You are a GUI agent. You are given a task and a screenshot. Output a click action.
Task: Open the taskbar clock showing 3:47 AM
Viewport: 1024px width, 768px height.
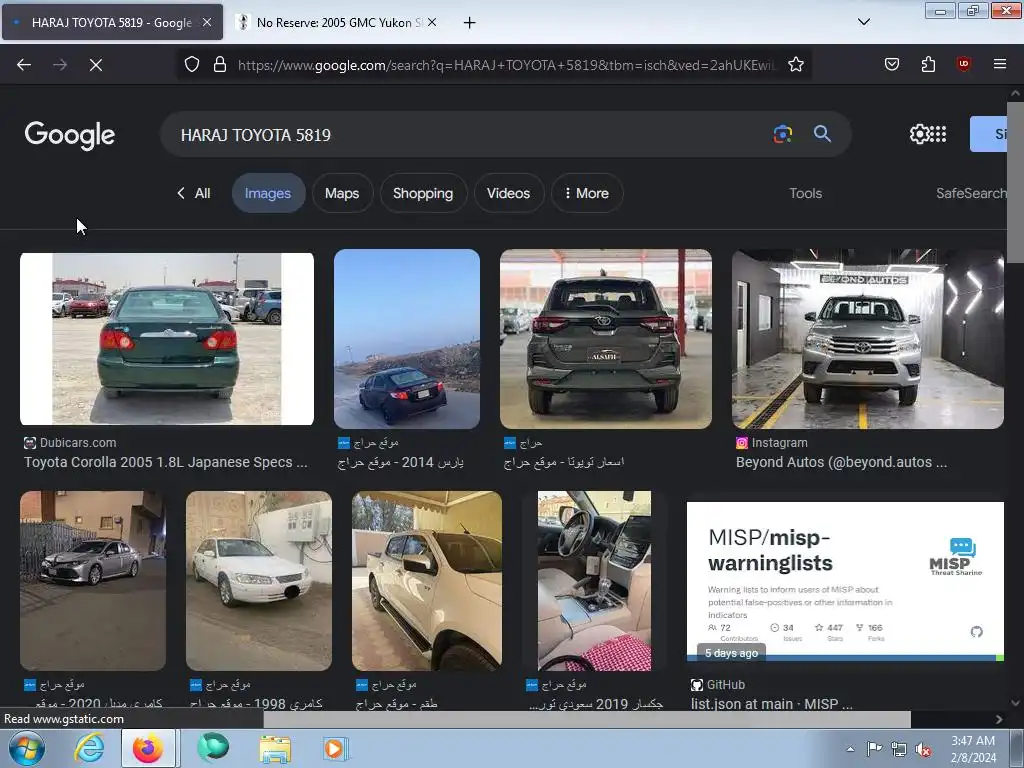click(x=973, y=749)
